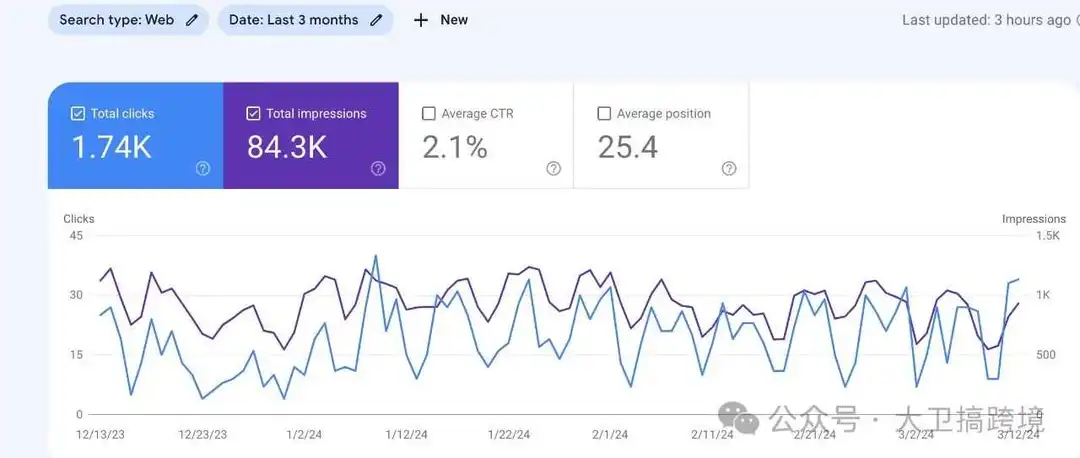Edit the Search type: Web filter pencil icon
This screenshot has height=458, width=1080.
[x=192, y=20]
